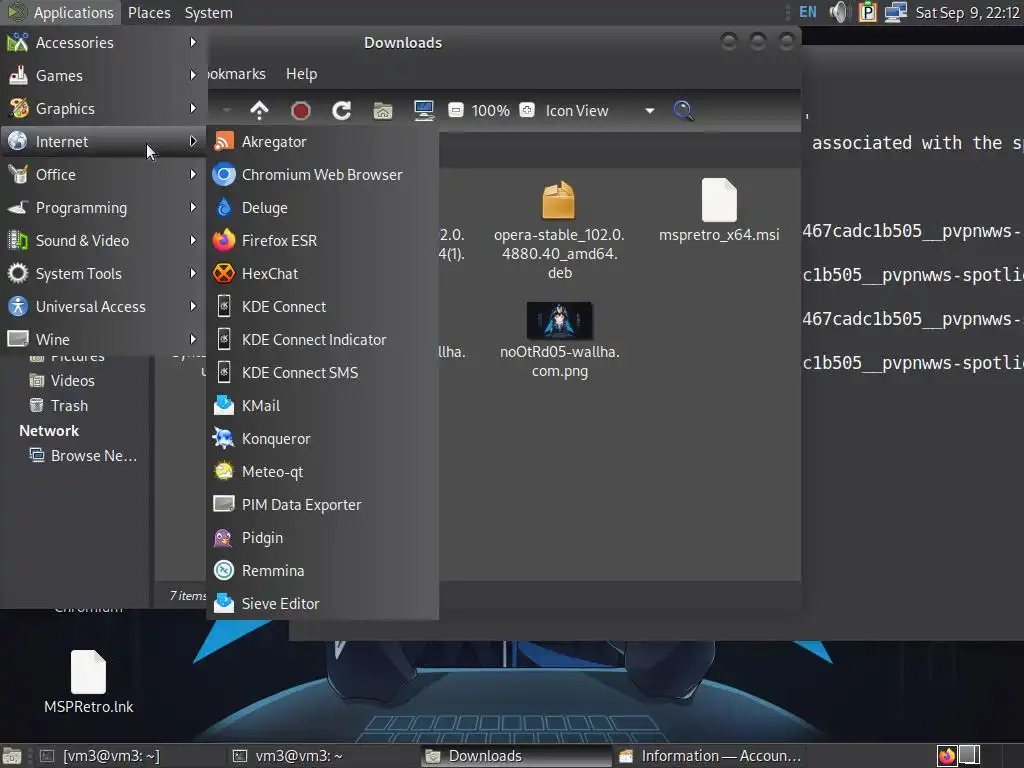Zoom out with the minus icon
1024x768 pixels.
(456, 110)
